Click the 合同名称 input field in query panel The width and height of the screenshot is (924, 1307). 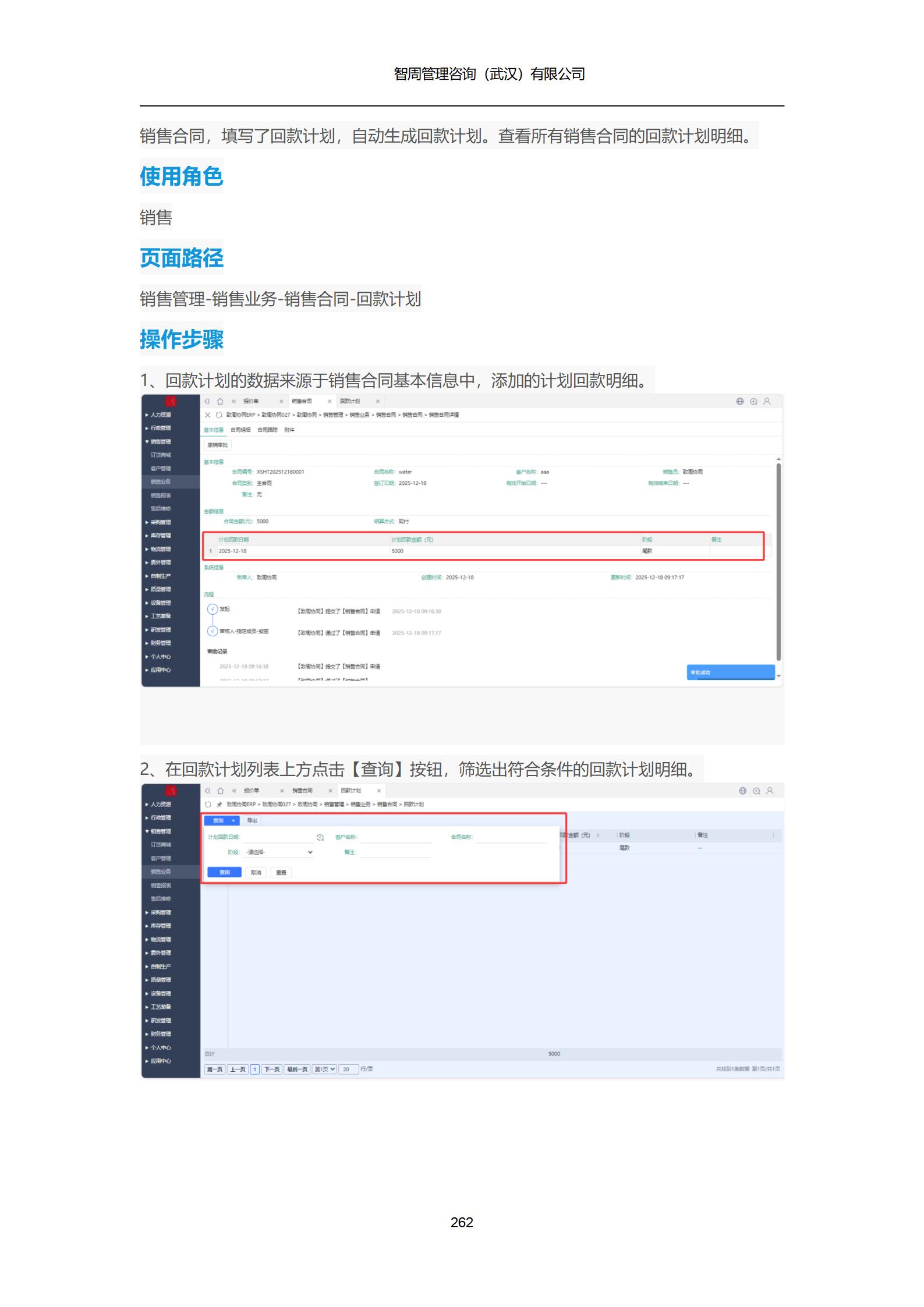pyautogui.click(x=511, y=837)
